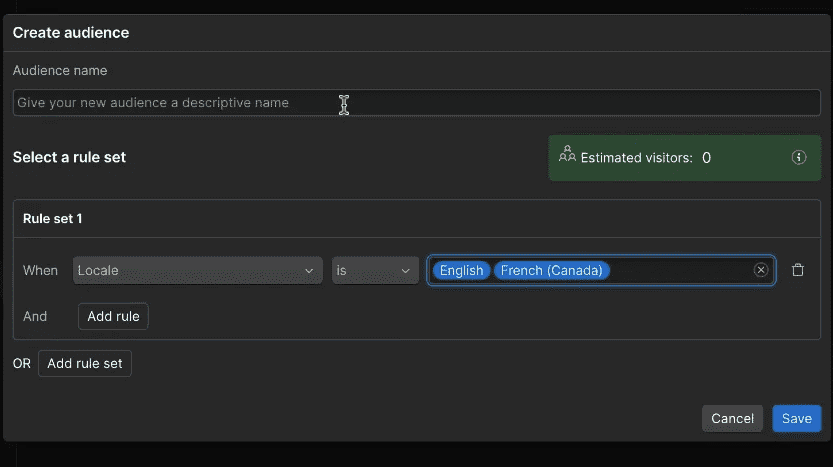Focus the Audience name input field
This screenshot has height=467, width=833.
point(416,103)
